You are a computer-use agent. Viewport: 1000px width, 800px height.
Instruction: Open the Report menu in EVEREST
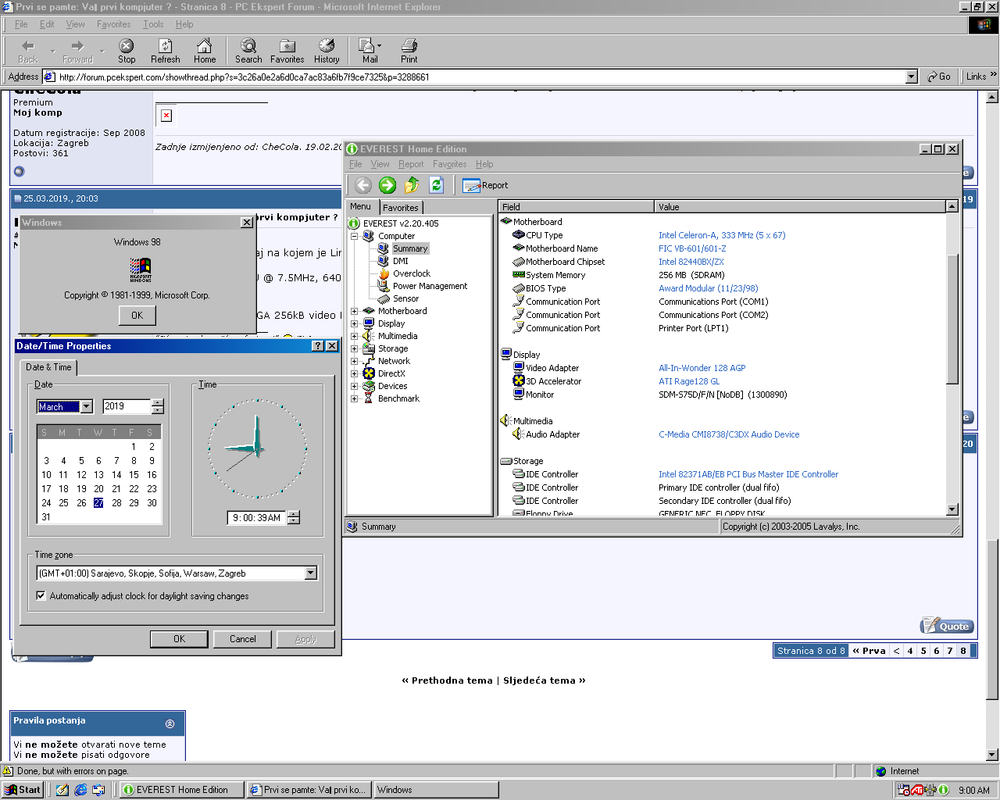pos(411,165)
